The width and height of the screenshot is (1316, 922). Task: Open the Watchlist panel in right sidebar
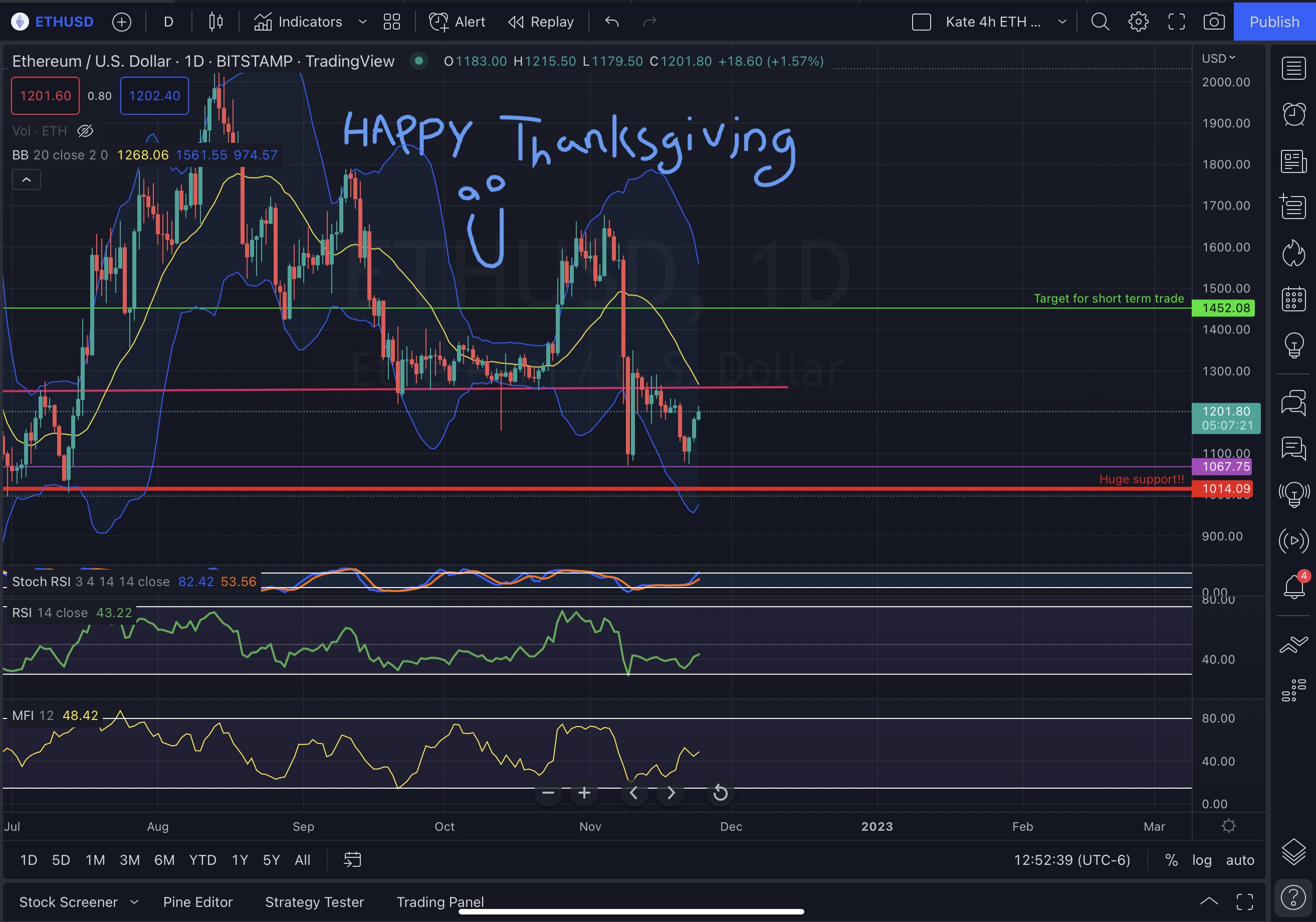1293,68
